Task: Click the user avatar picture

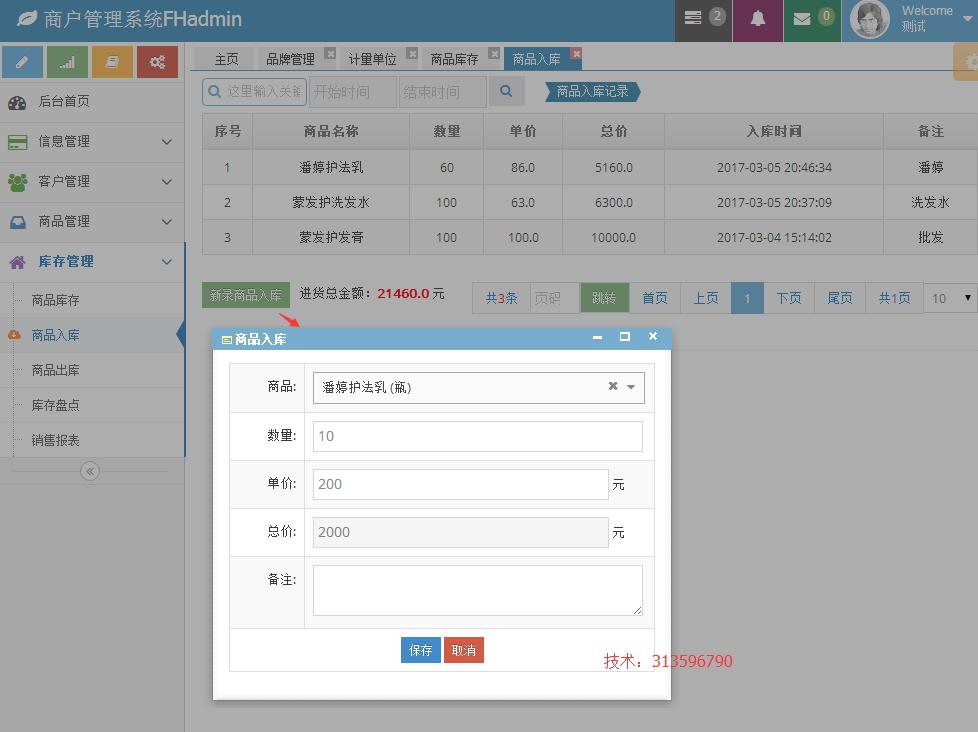Action: (x=869, y=19)
